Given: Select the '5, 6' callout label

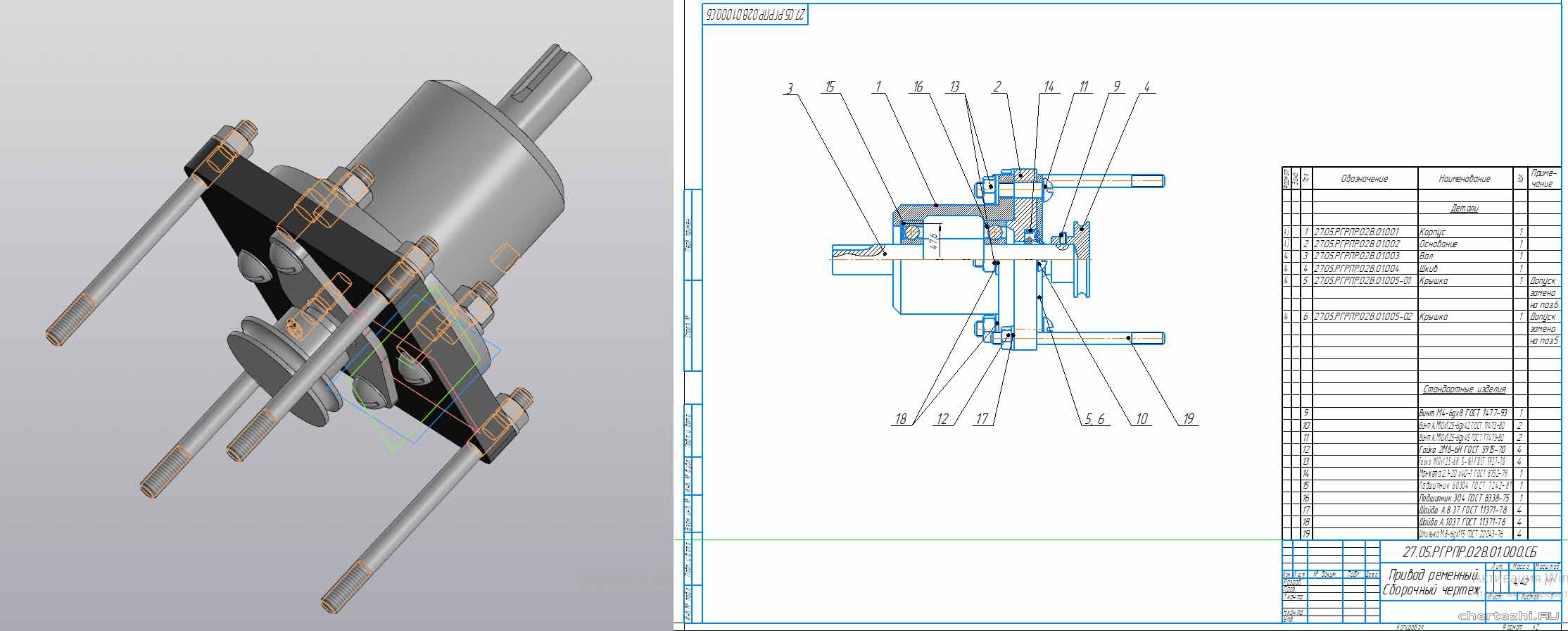Looking at the screenshot, I should click(x=1094, y=419).
